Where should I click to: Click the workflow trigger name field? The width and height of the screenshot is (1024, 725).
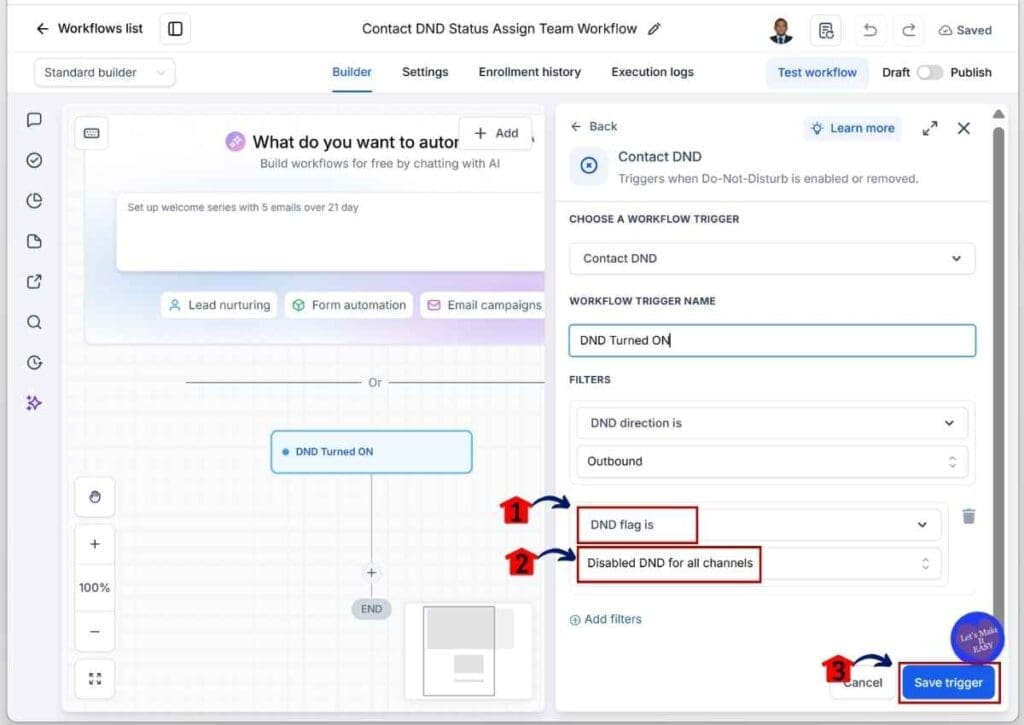pos(772,340)
